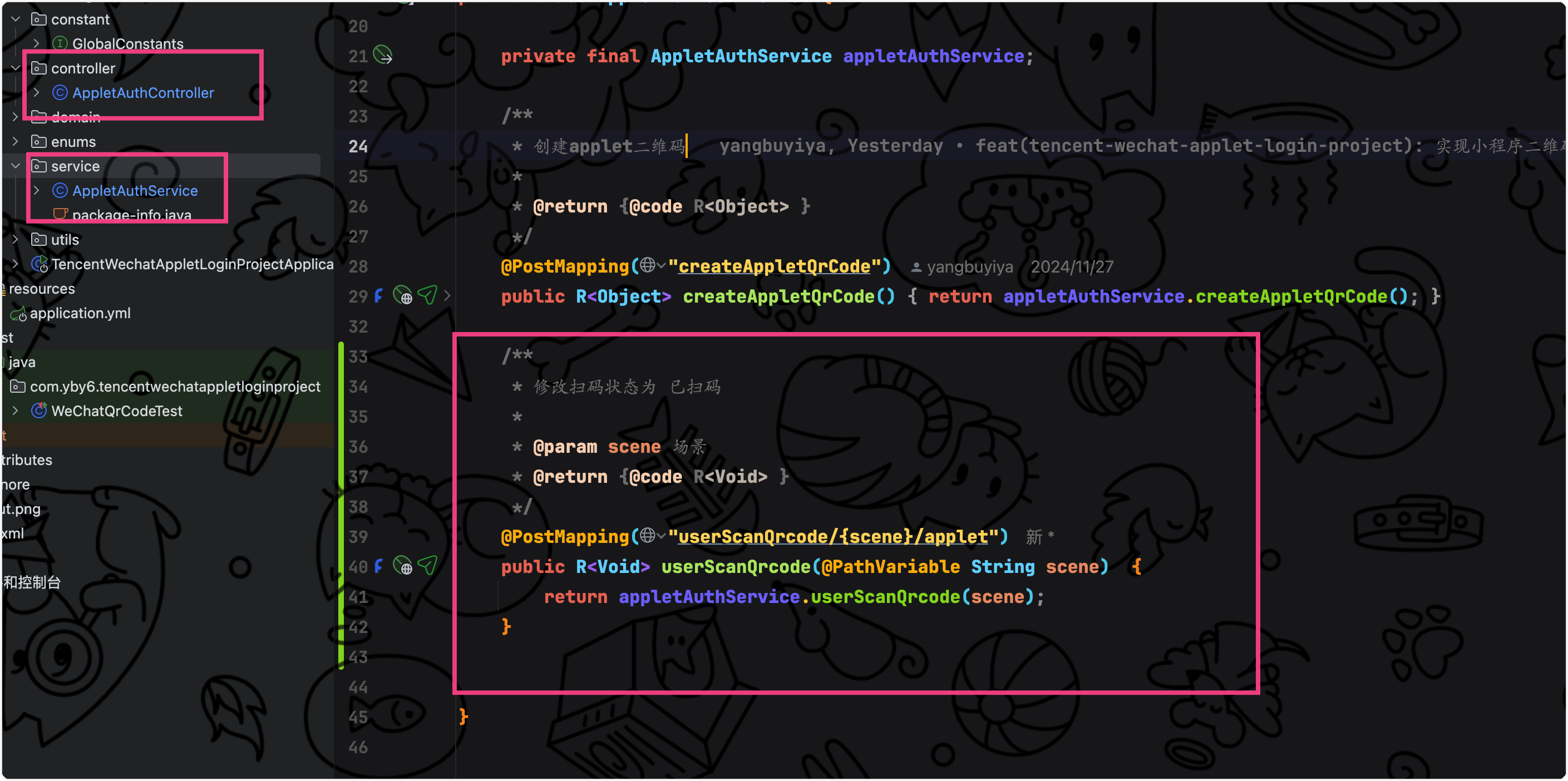Collapse the controller folder
Viewport: 1568px width, 781px height.
pos(16,68)
